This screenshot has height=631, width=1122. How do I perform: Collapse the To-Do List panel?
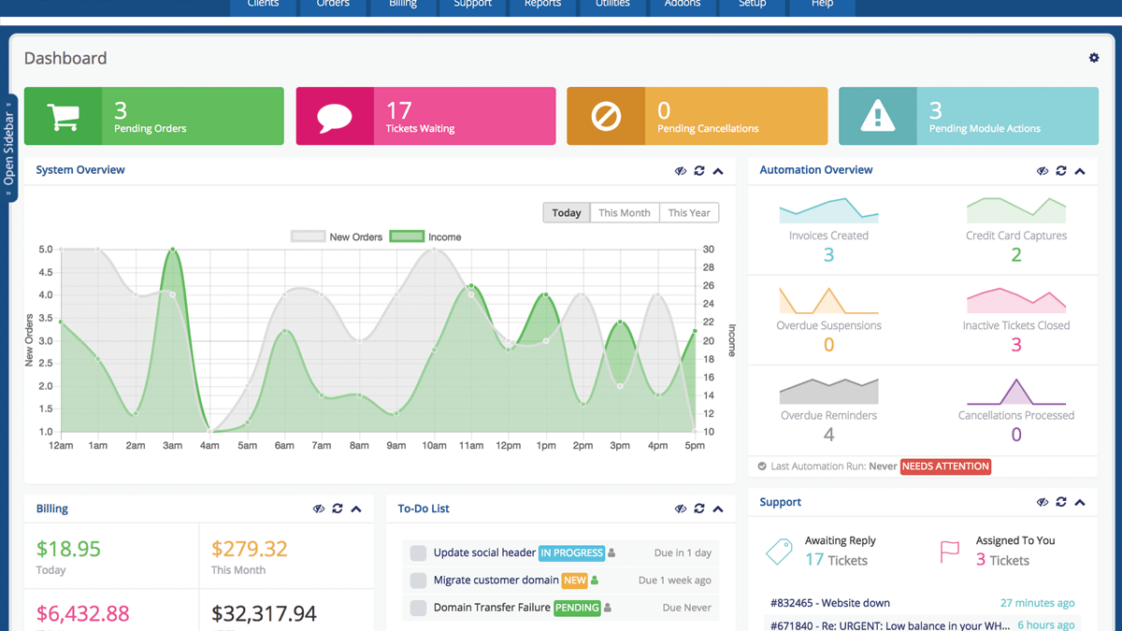[x=717, y=508]
